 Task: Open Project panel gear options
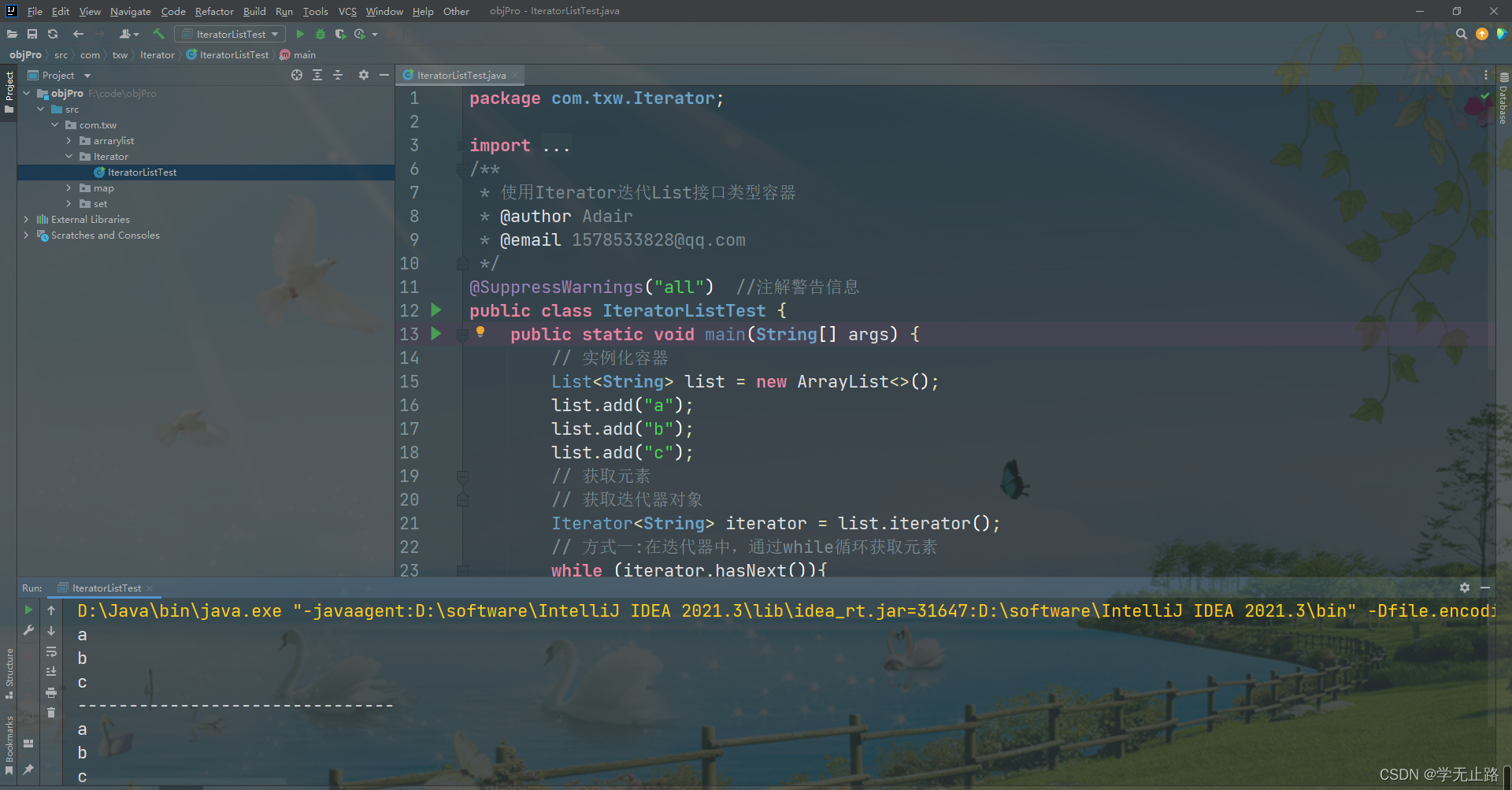(x=363, y=75)
